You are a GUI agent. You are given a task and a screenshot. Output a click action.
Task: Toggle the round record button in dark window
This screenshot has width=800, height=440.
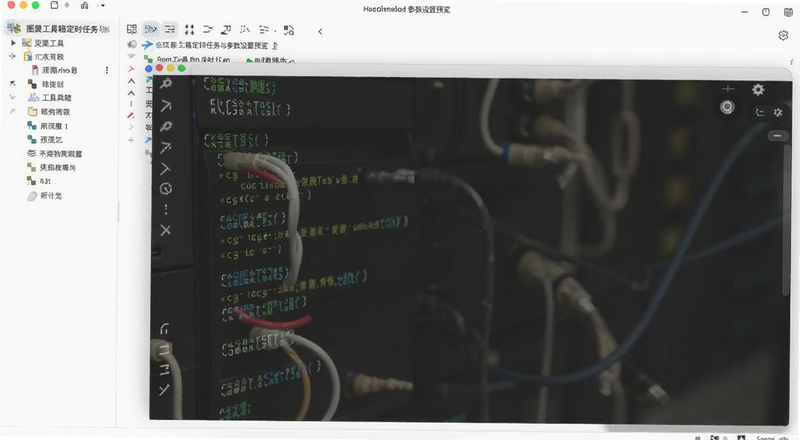[727, 107]
